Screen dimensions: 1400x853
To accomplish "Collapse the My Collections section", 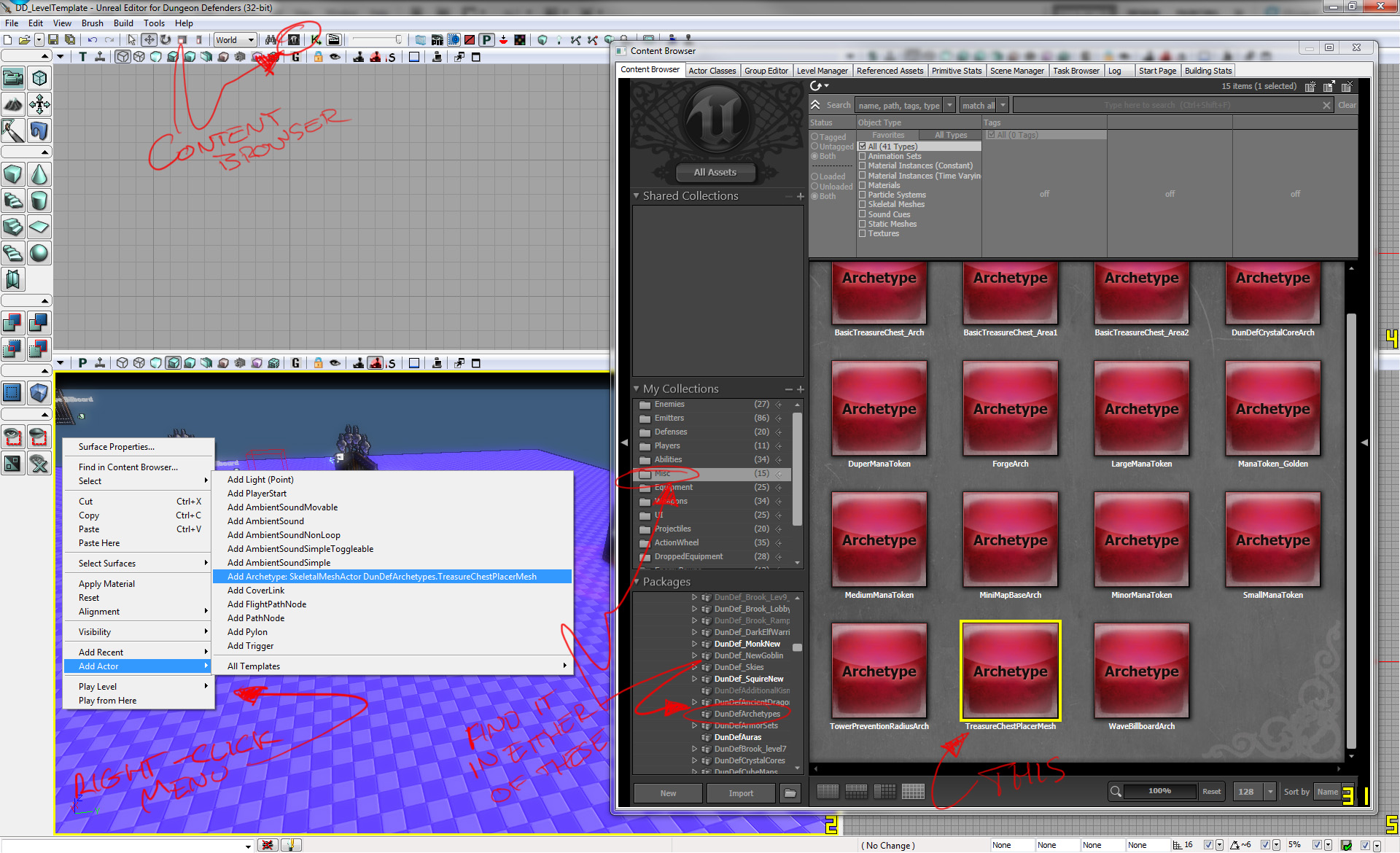I will click(x=636, y=389).
